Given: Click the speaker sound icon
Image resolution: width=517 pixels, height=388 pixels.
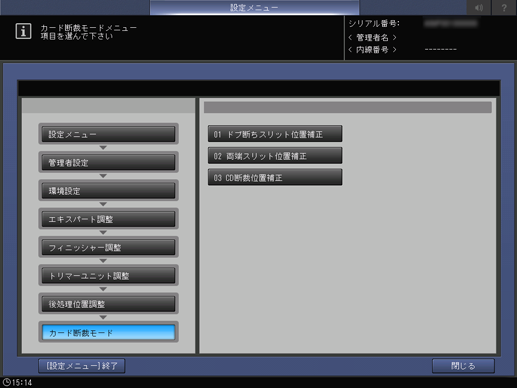Looking at the screenshot, I should (x=479, y=7).
